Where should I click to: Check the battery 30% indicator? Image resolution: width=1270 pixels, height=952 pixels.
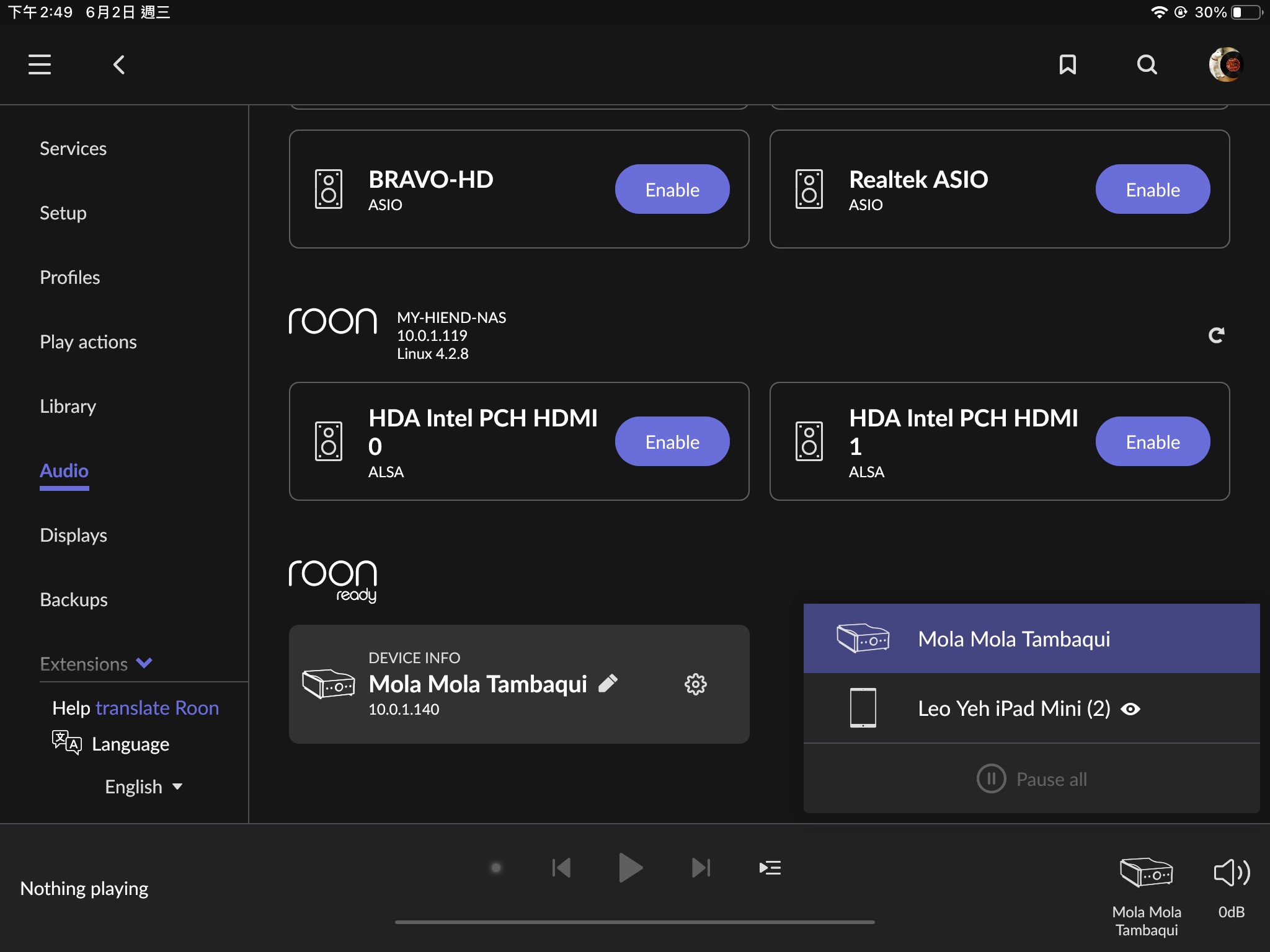click(x=1229, y=12)
